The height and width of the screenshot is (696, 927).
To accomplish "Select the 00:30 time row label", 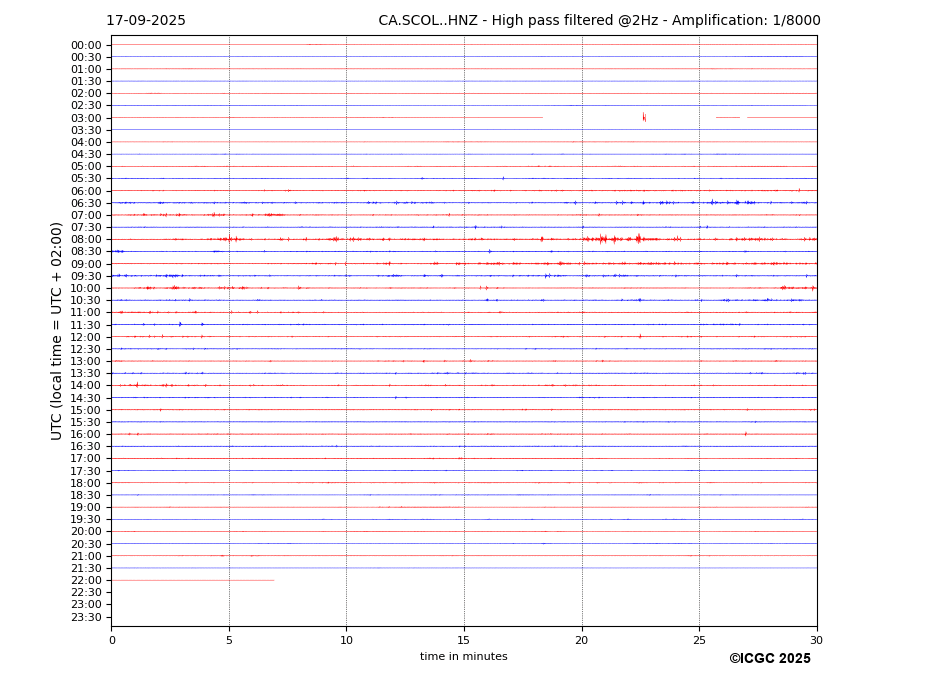I will pos(86,57).
